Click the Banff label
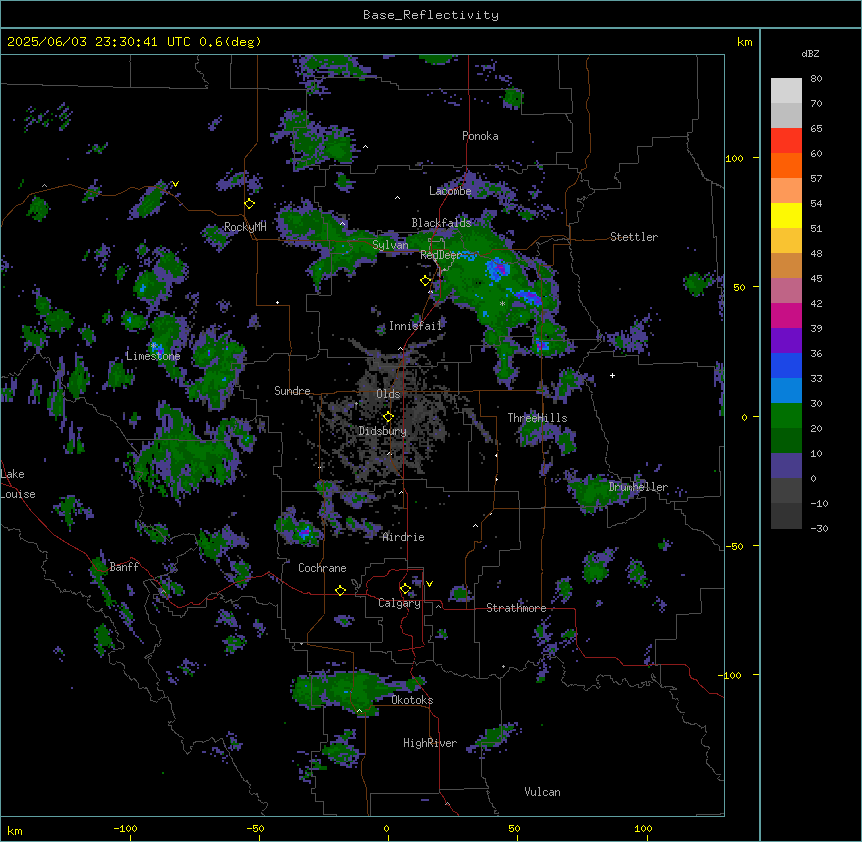The height and width of the screenshot is (842, 862). [x=124, y=567]
